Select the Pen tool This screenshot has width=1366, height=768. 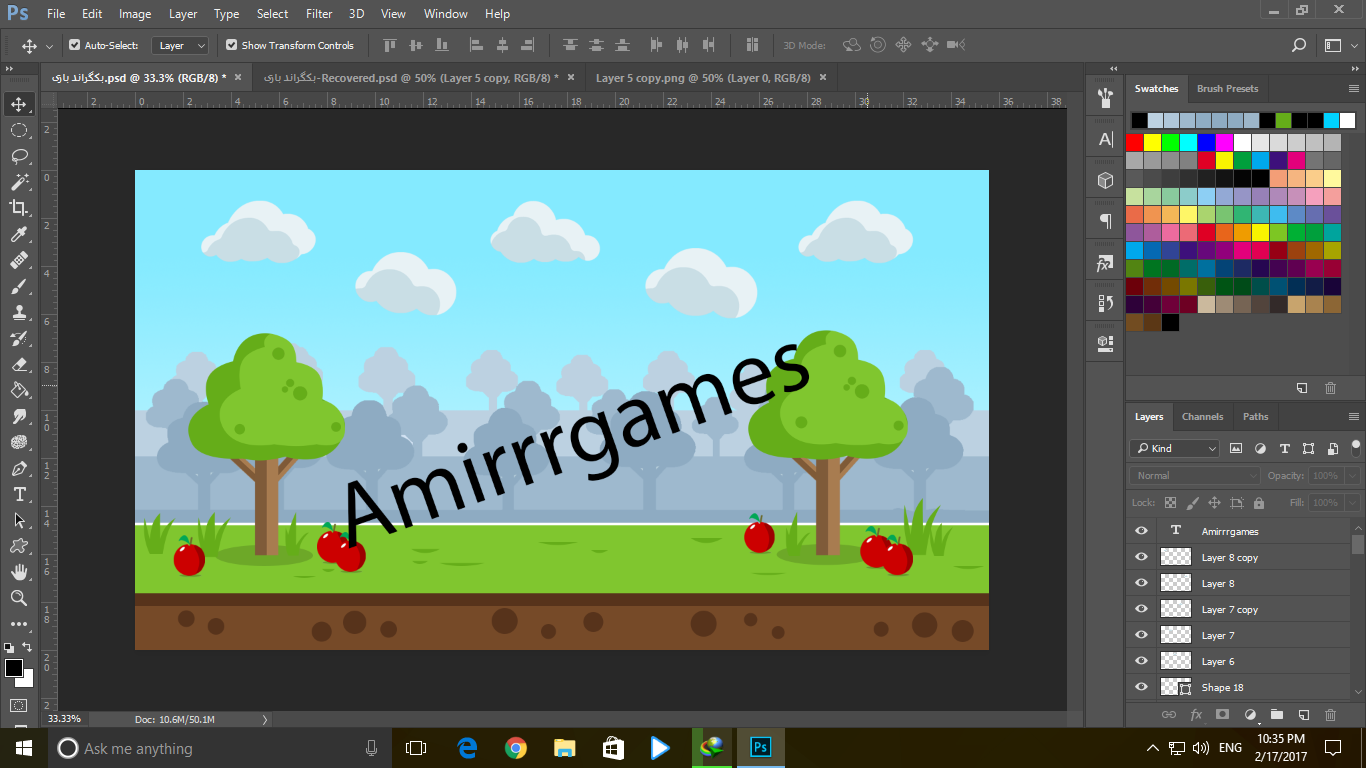[19, 468]
